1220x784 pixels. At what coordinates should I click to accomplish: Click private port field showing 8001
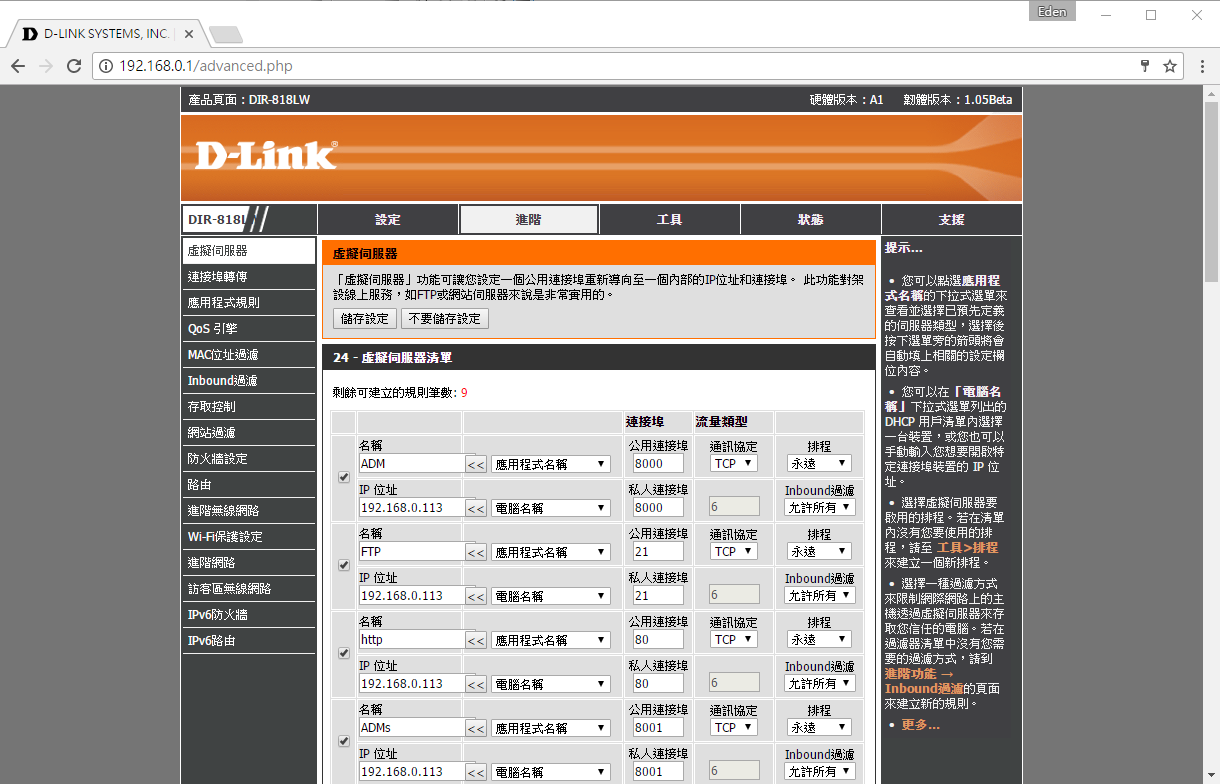pos(658,772)
